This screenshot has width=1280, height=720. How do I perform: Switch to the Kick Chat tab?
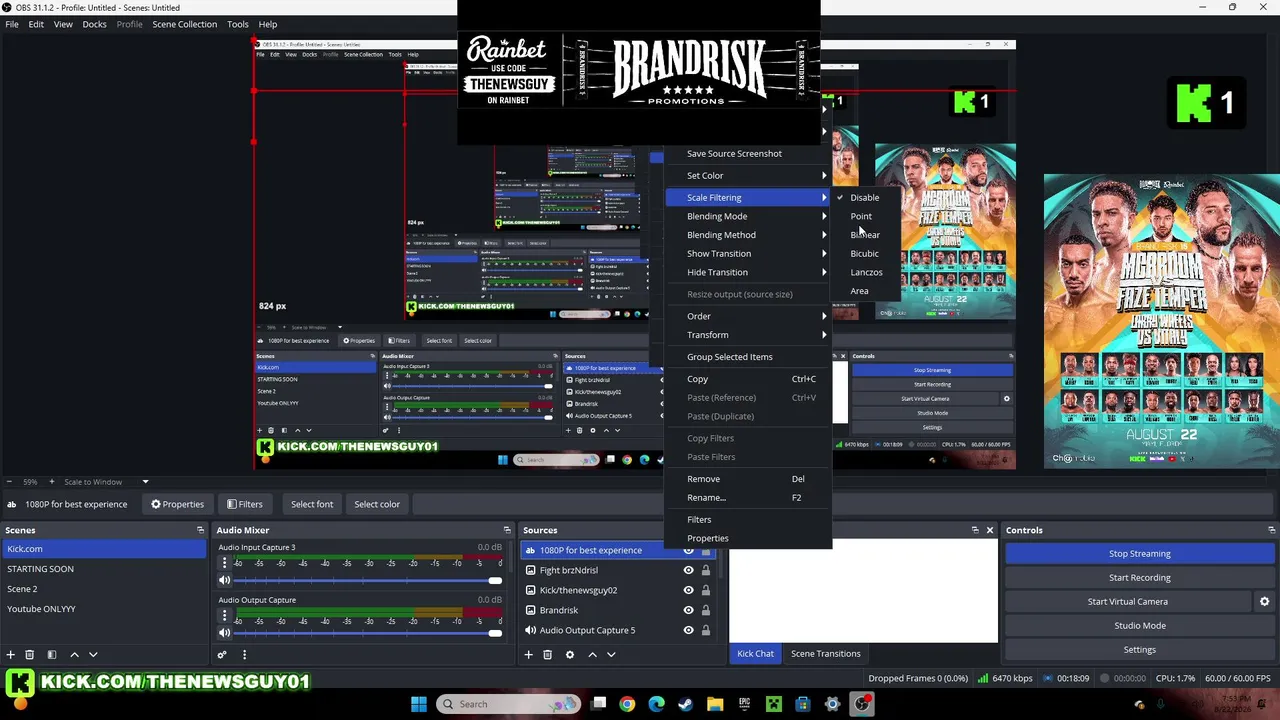tap(755, 654)
